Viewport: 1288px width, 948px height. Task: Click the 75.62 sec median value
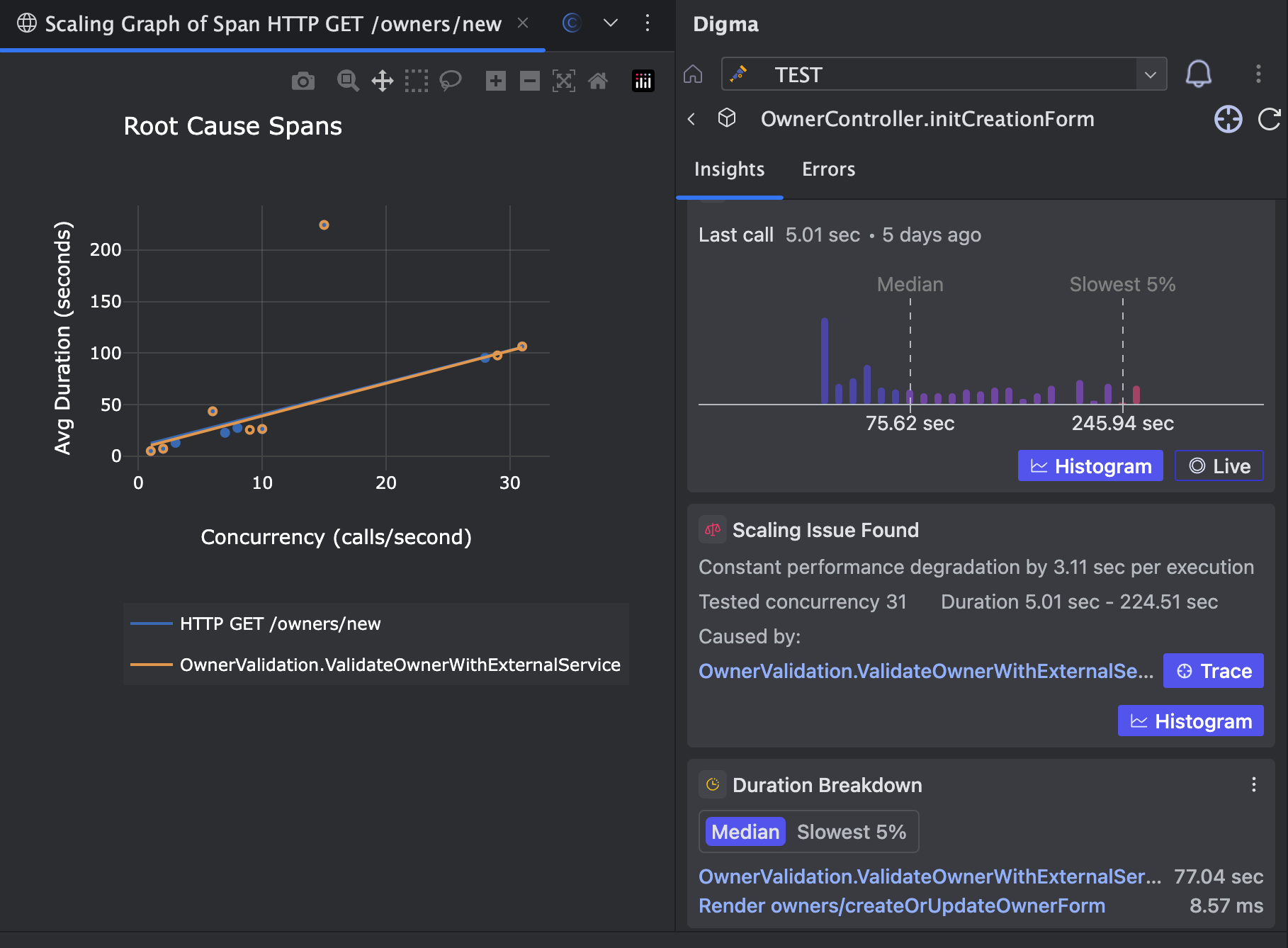(x=910, y=423)
